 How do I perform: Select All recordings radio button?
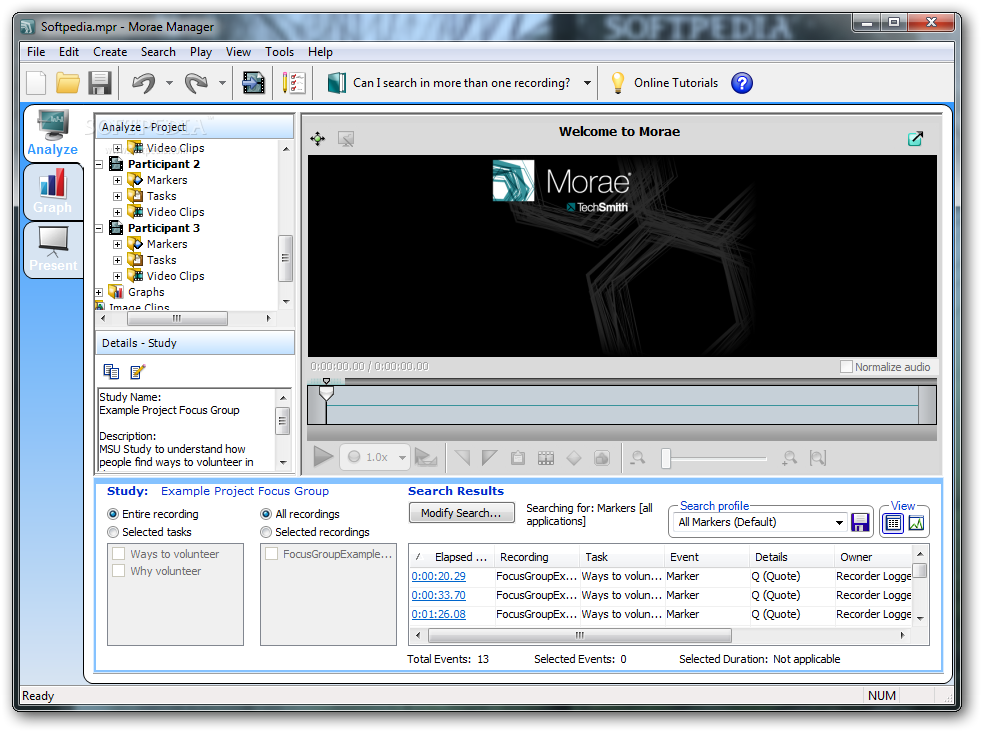pyautogui.click(x=266, y=514)
